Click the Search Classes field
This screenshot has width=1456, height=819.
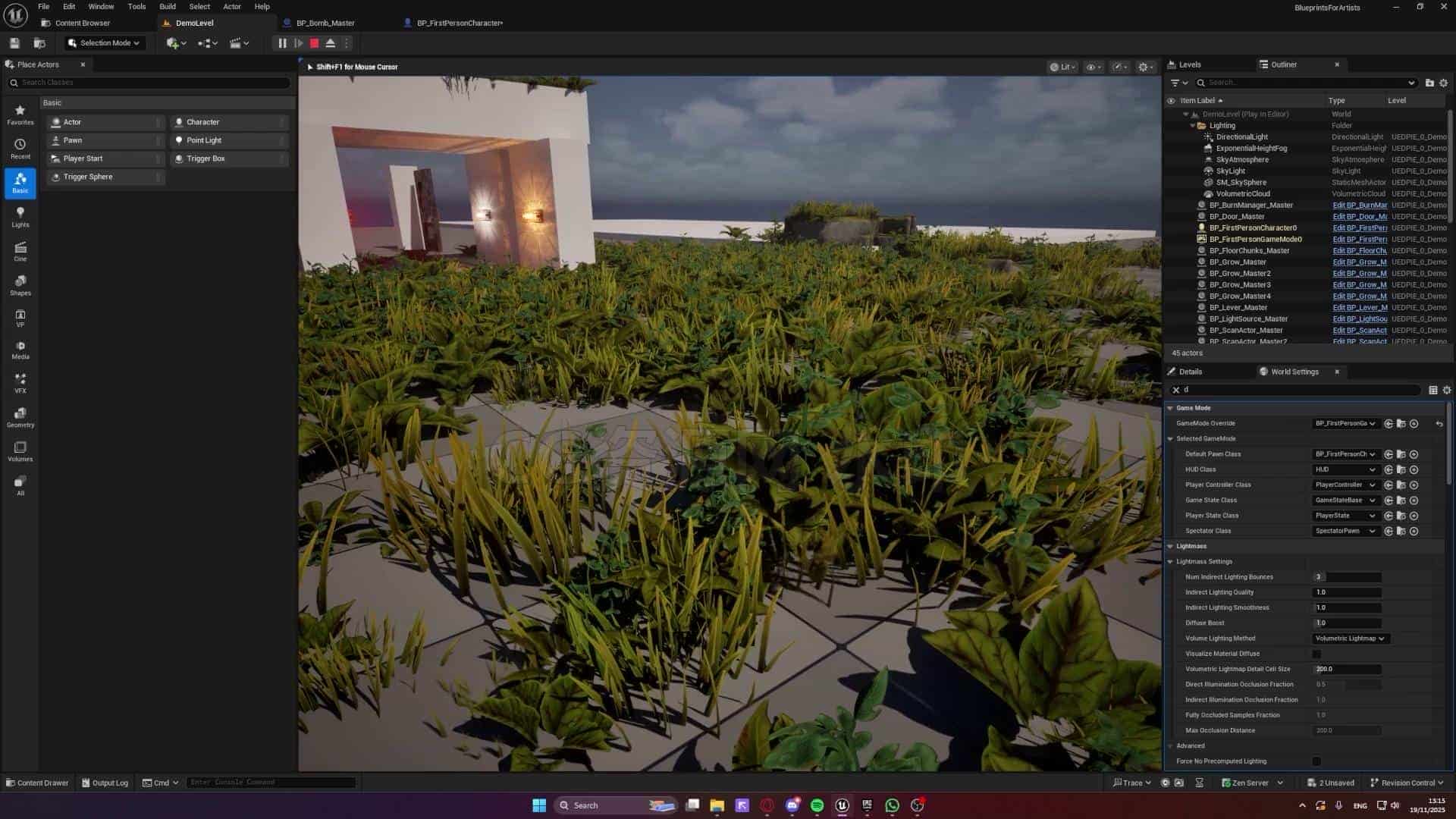pyautogui.click(x=149, y=83)
